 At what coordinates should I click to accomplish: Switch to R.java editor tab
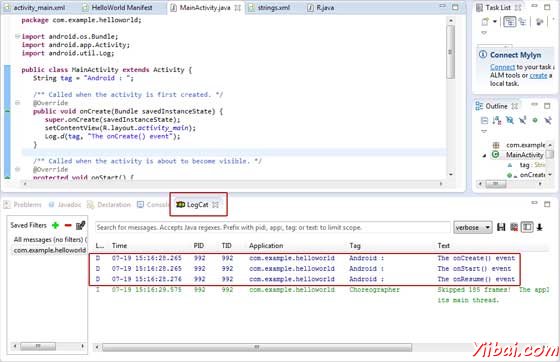tap(321, 7)
